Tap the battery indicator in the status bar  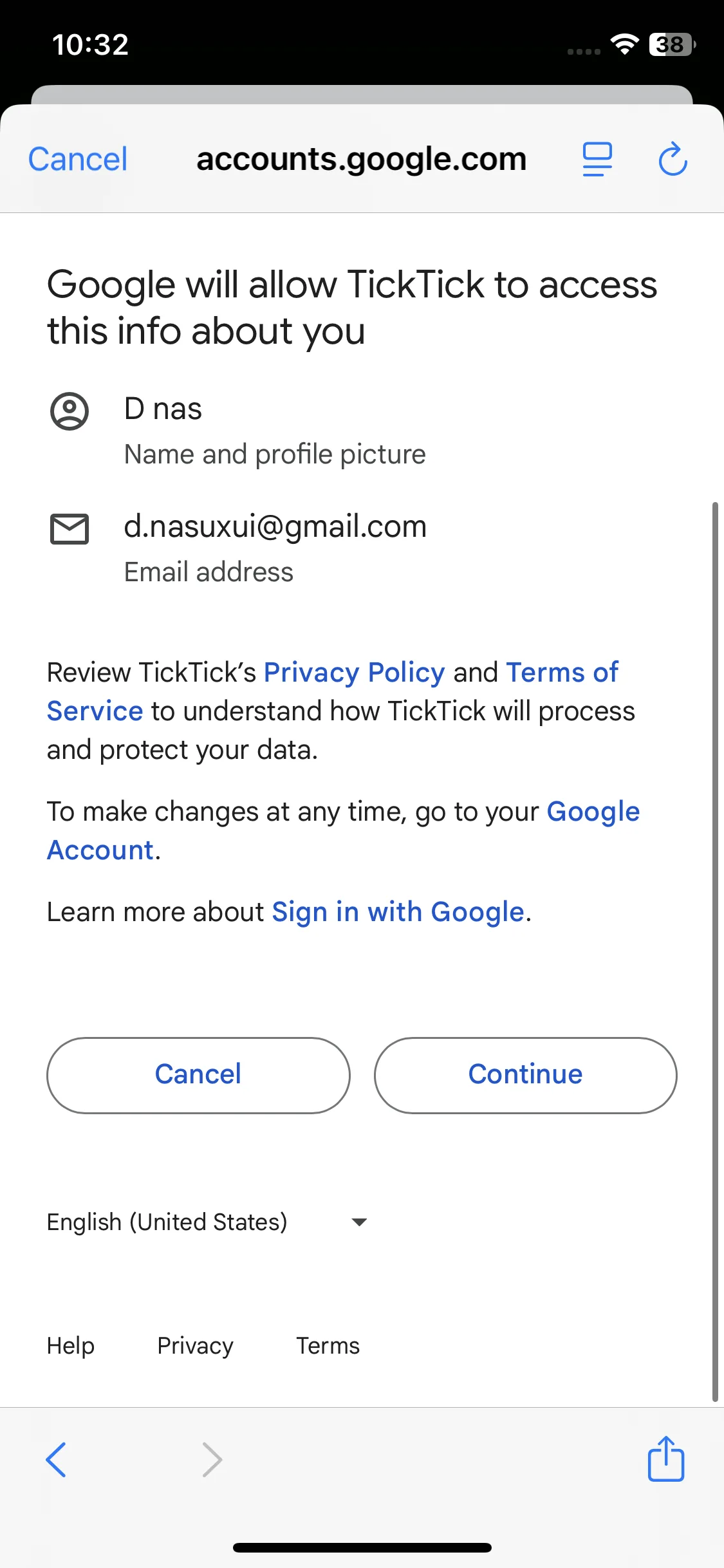(x=671, y=44)
